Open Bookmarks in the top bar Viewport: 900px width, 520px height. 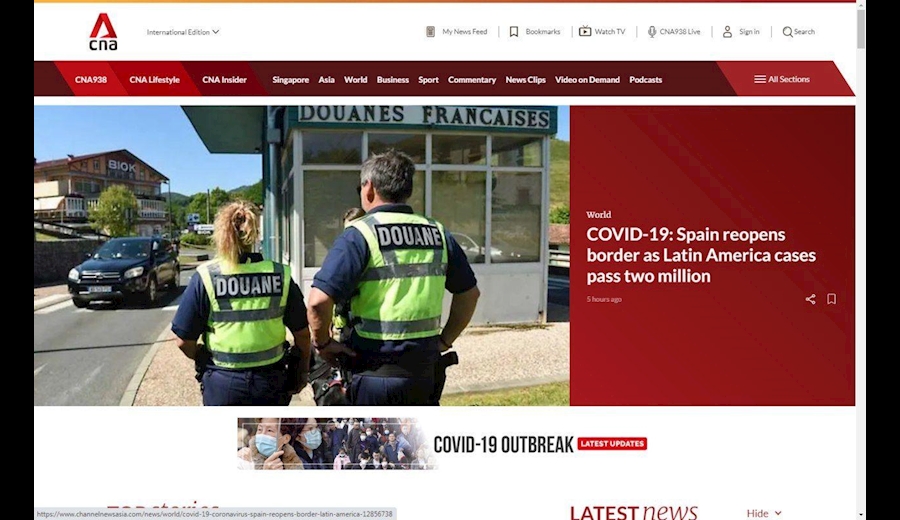pyautogui.click(x=514, y=32)
